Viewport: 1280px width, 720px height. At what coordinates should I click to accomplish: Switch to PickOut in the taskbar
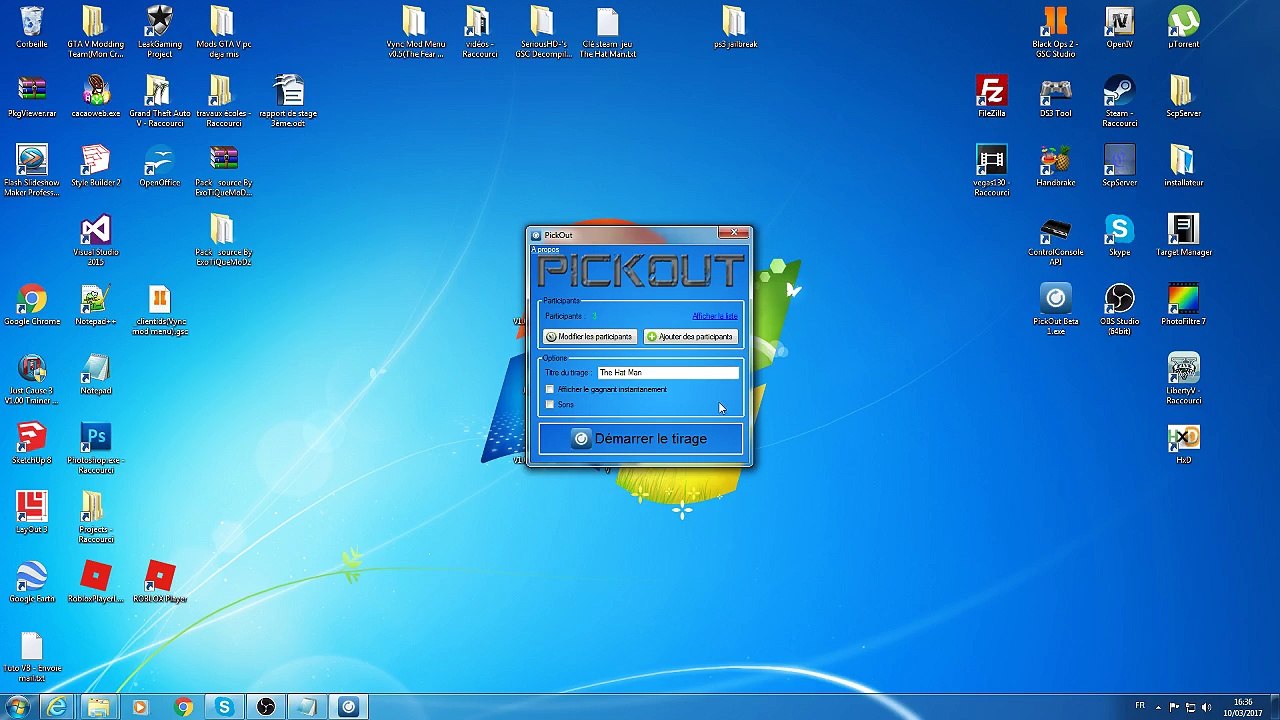tap(348, 707)
